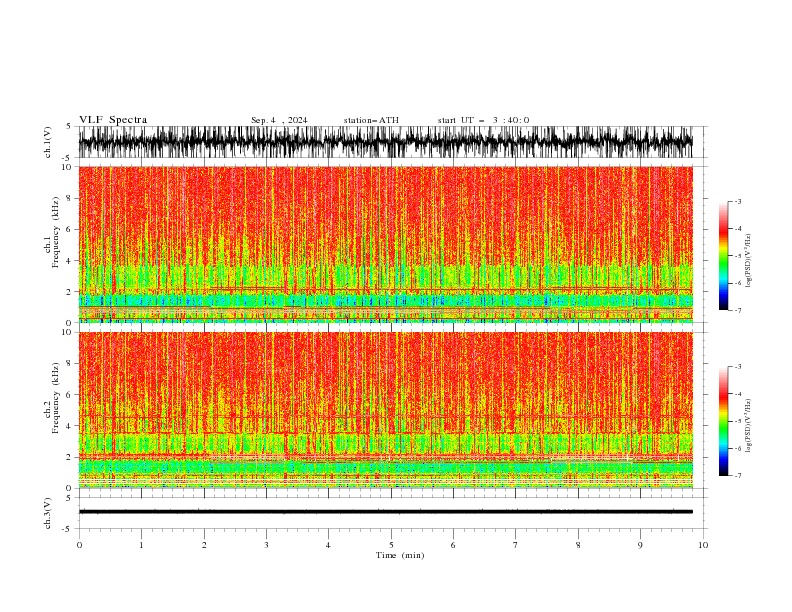Click the "VLF Spectra" plot title
This screenshot has width=792, height=612.
click(x=113, y=120)
